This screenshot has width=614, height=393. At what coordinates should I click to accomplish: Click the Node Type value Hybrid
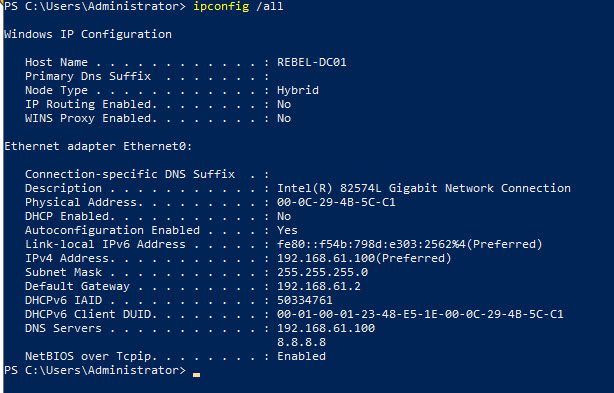298,90
